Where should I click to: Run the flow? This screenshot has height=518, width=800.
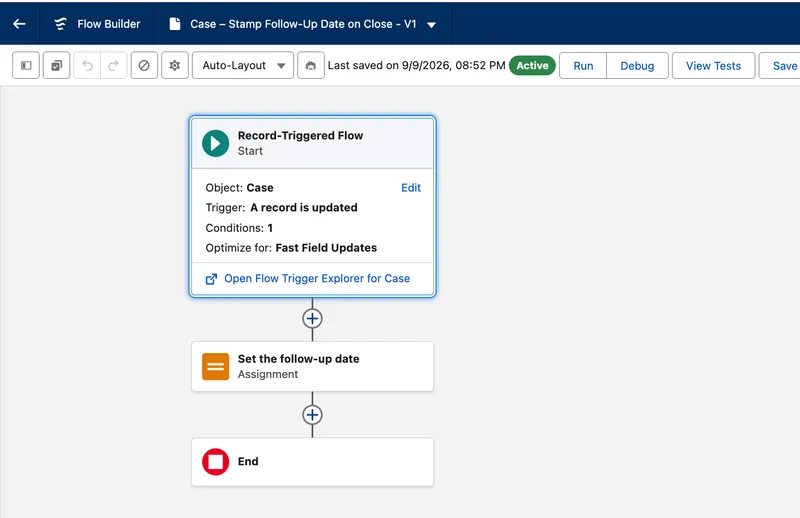583,66
